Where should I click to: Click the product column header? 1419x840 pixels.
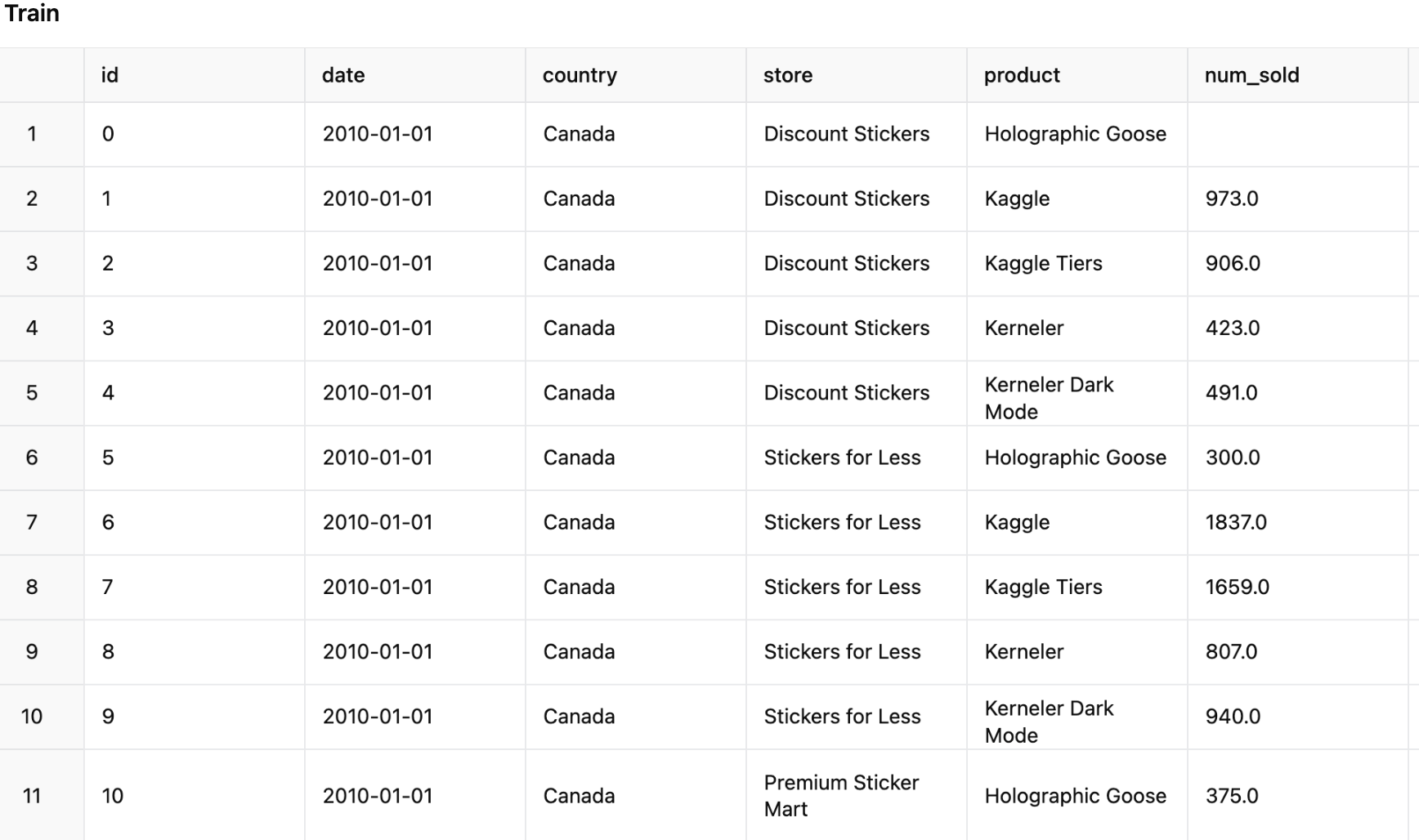tap(1077, 75)
